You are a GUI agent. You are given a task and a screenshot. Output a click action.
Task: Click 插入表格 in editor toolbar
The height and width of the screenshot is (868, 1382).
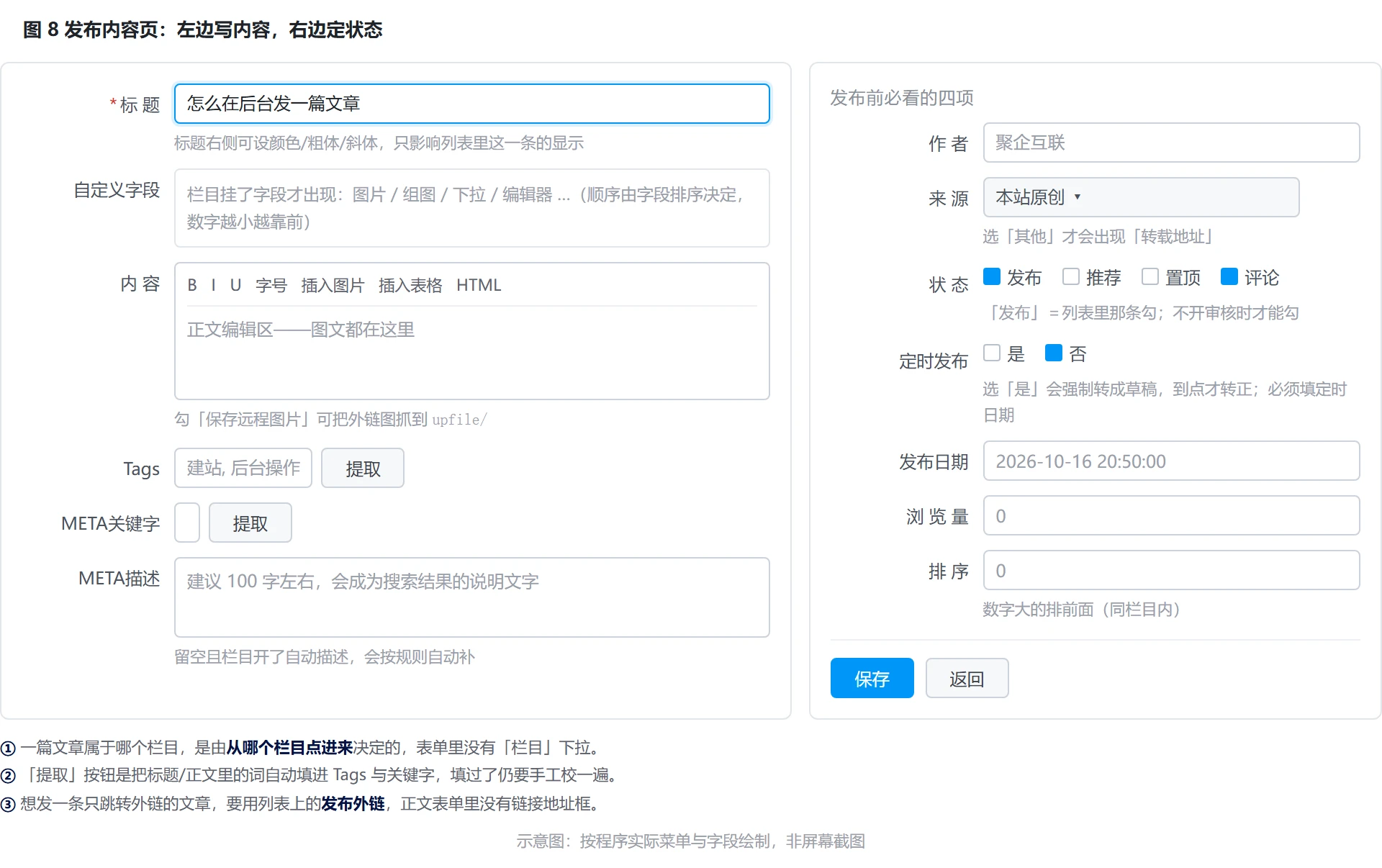point(410,285)
